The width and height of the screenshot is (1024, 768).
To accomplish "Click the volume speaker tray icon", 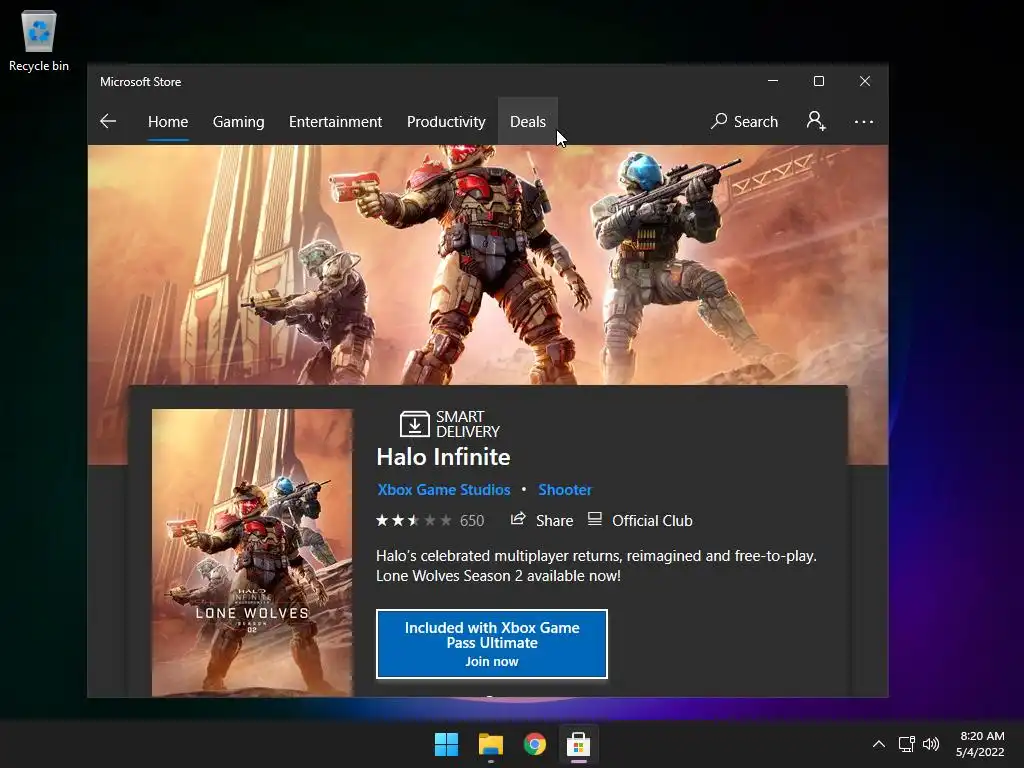I will [x=931, y=744].
